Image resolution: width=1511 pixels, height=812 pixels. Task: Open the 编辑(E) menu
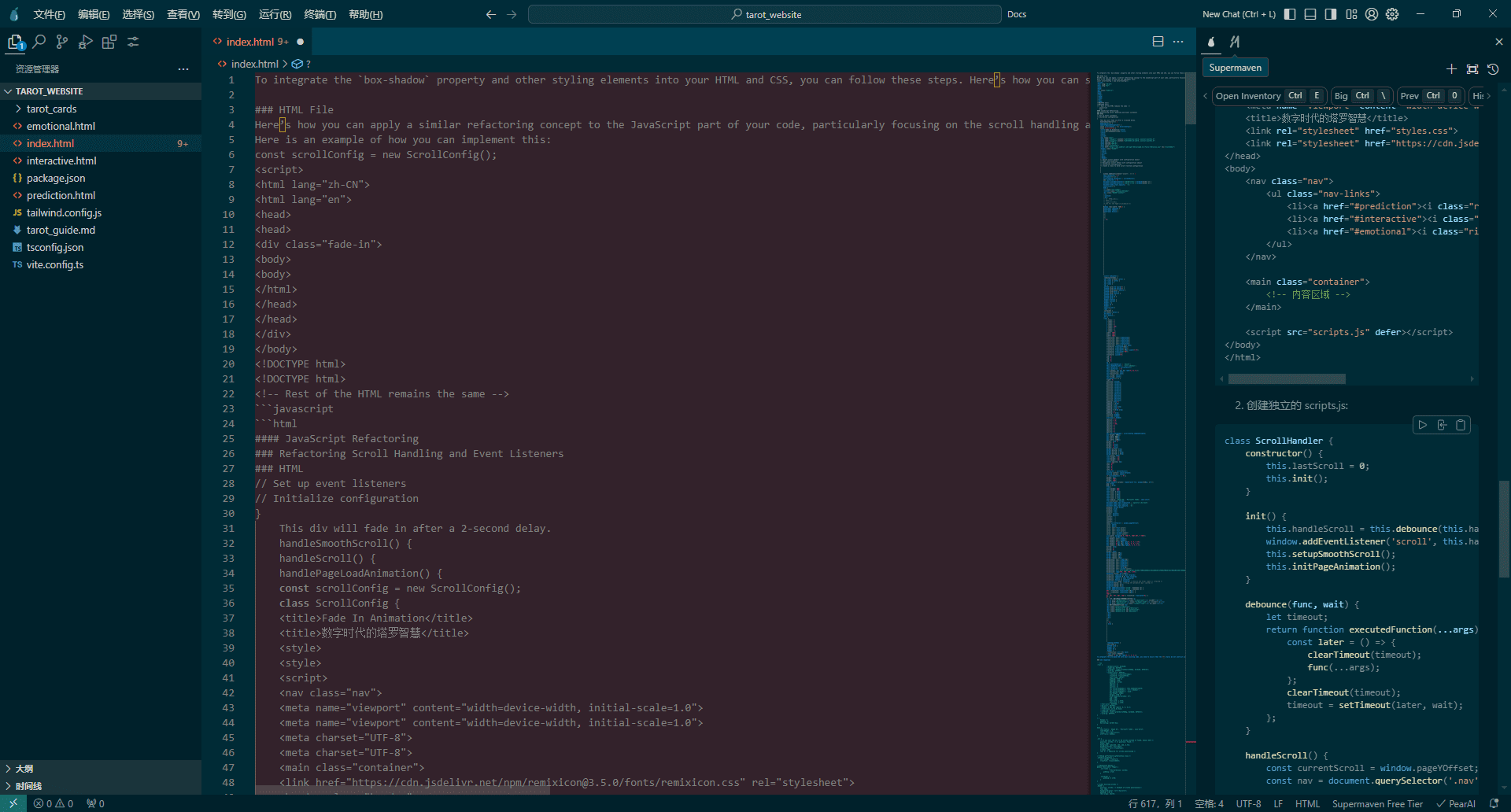tap(94, 14)
